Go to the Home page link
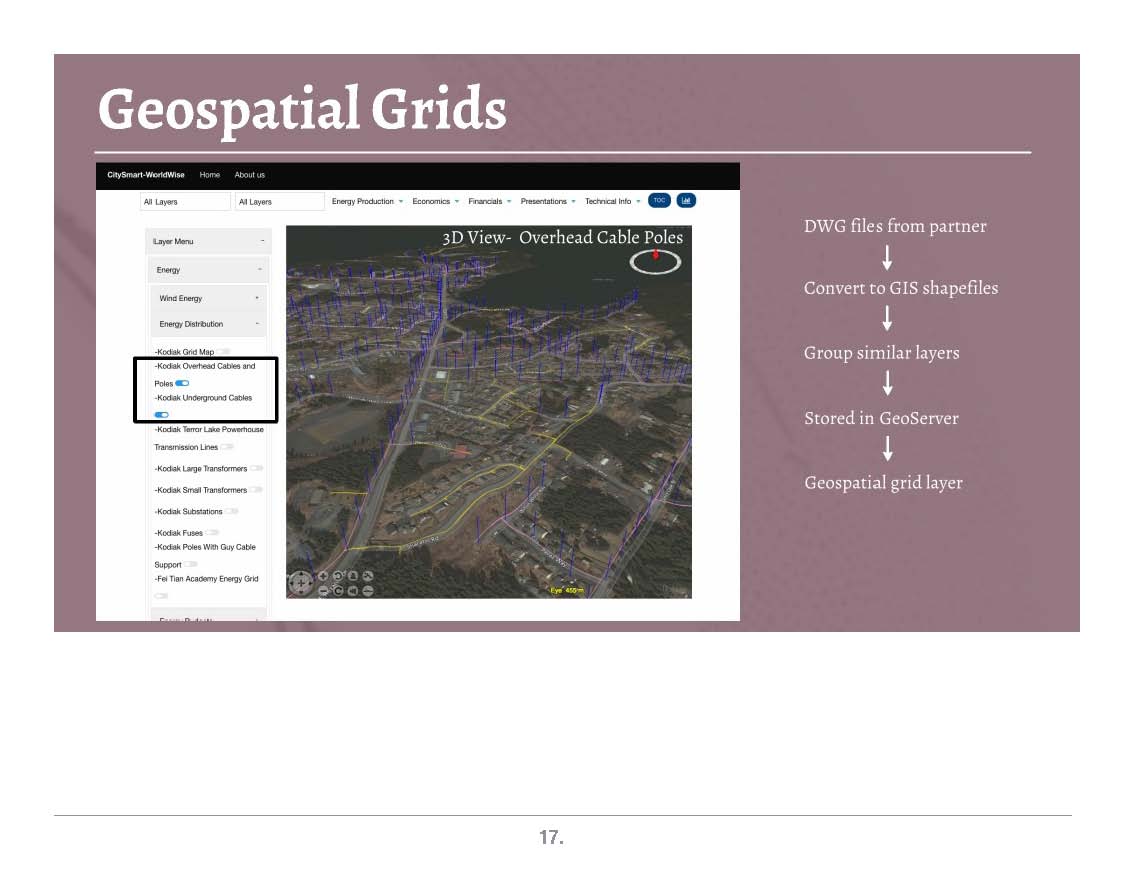 tap(210, 175)
